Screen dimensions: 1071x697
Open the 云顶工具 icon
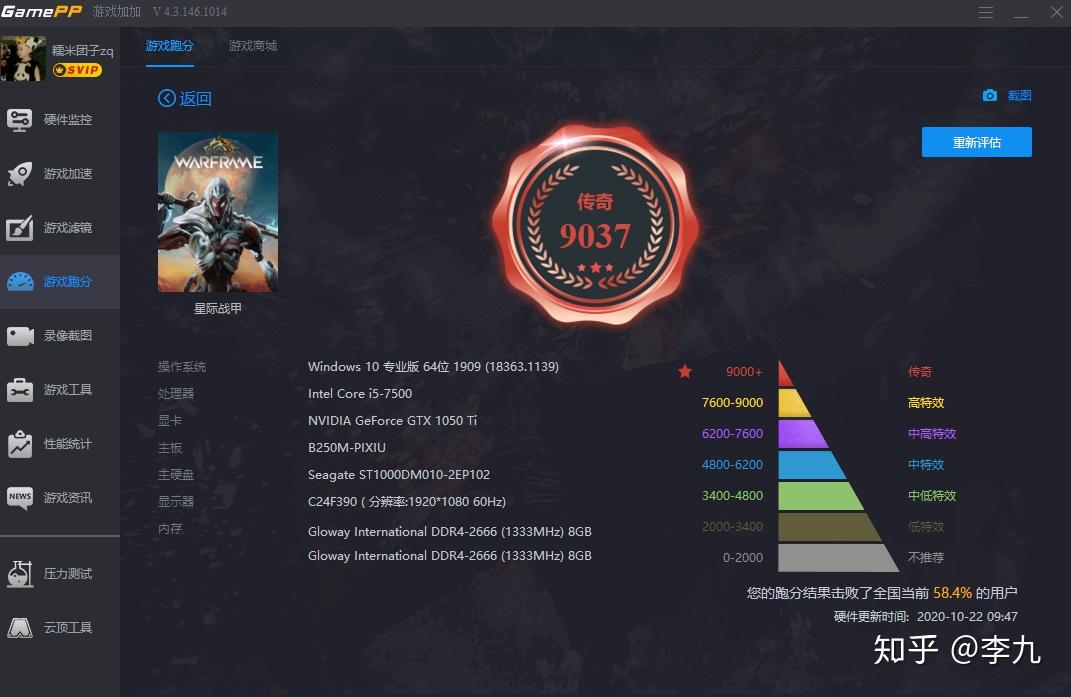(20, 627)
